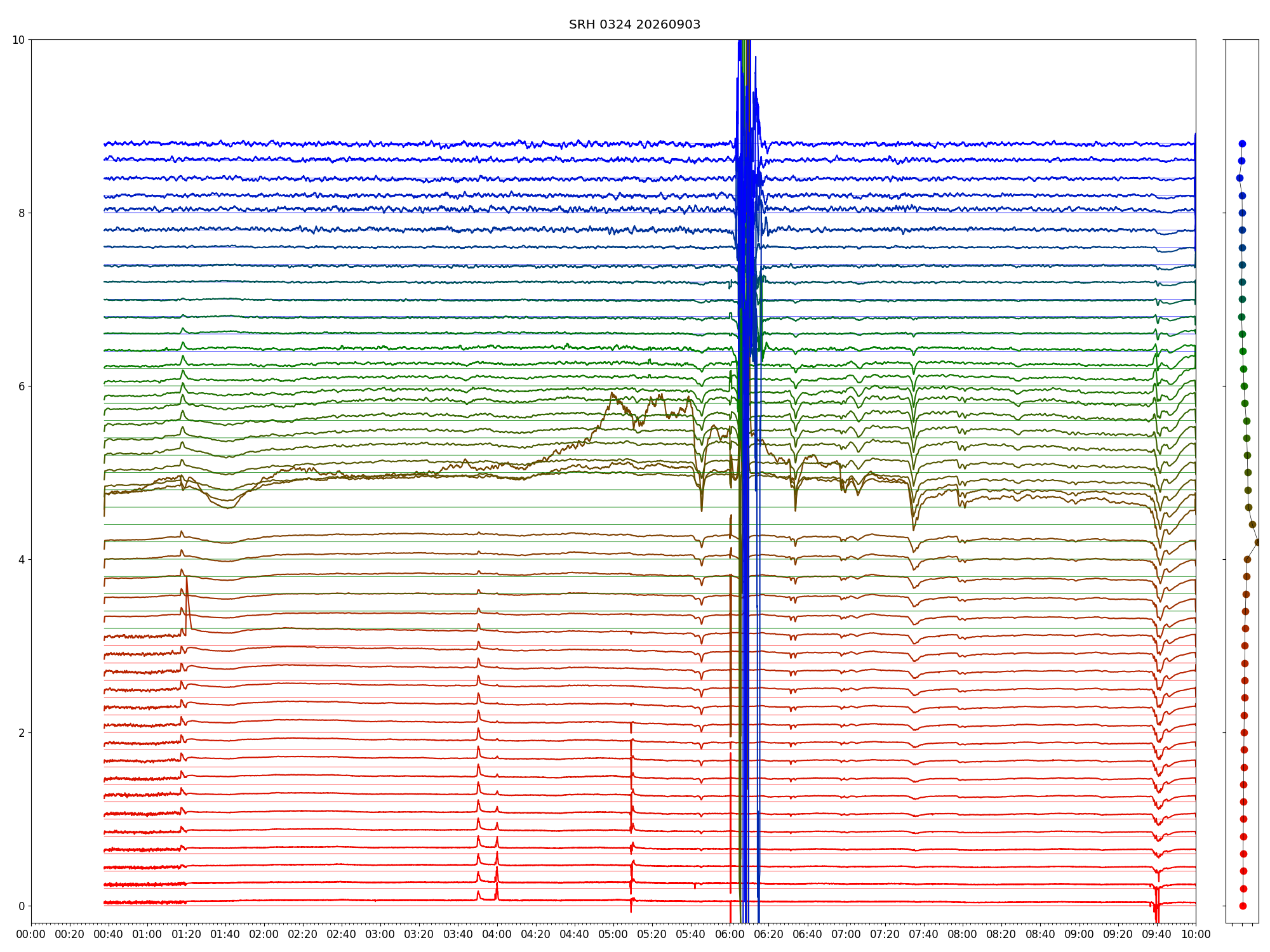1270x952 pixels.
Task: Click the 00:00 time axis label
Action: click(31, 934)
